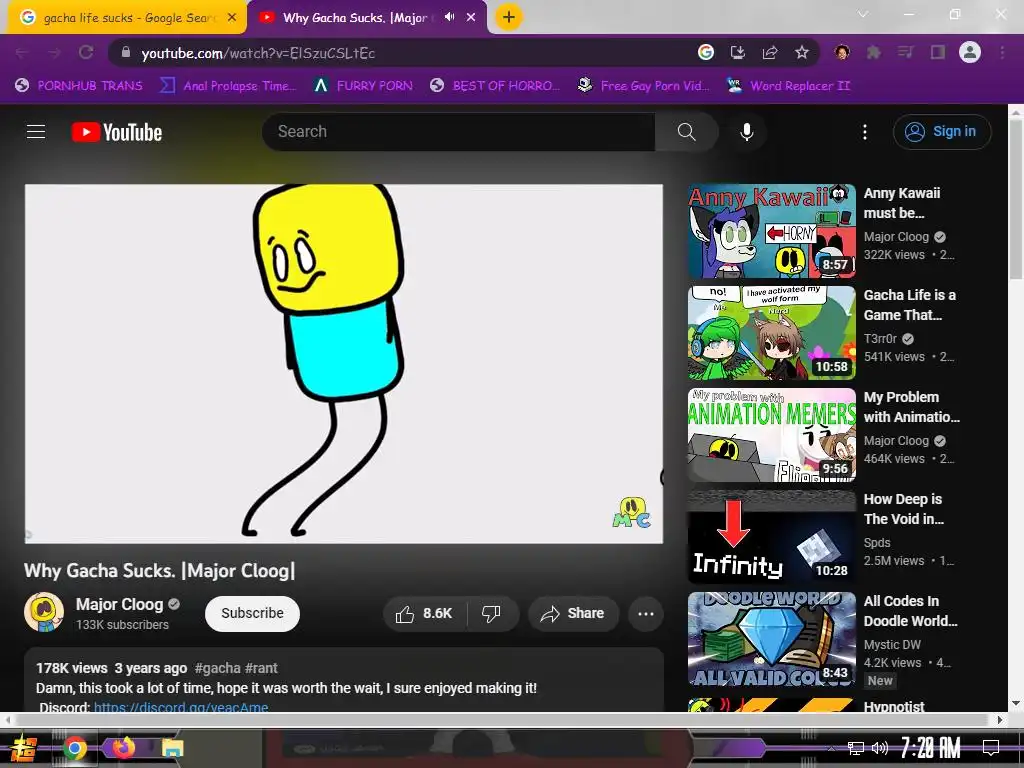Toggle Chrome side panel icon
Viewport: 1024px width, 768px height.
[x=938, y=53]
